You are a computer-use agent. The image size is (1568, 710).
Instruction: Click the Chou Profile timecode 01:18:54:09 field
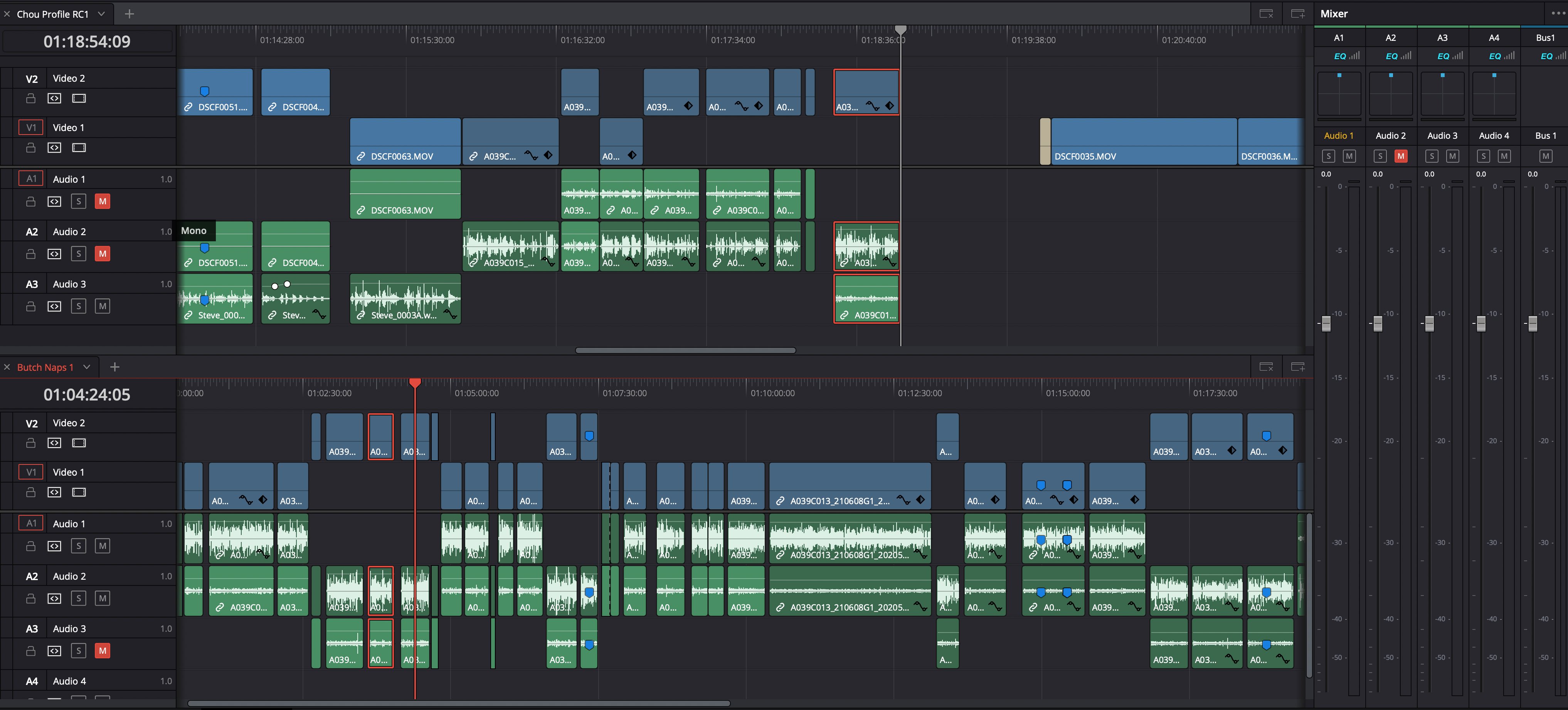point(87,41)
